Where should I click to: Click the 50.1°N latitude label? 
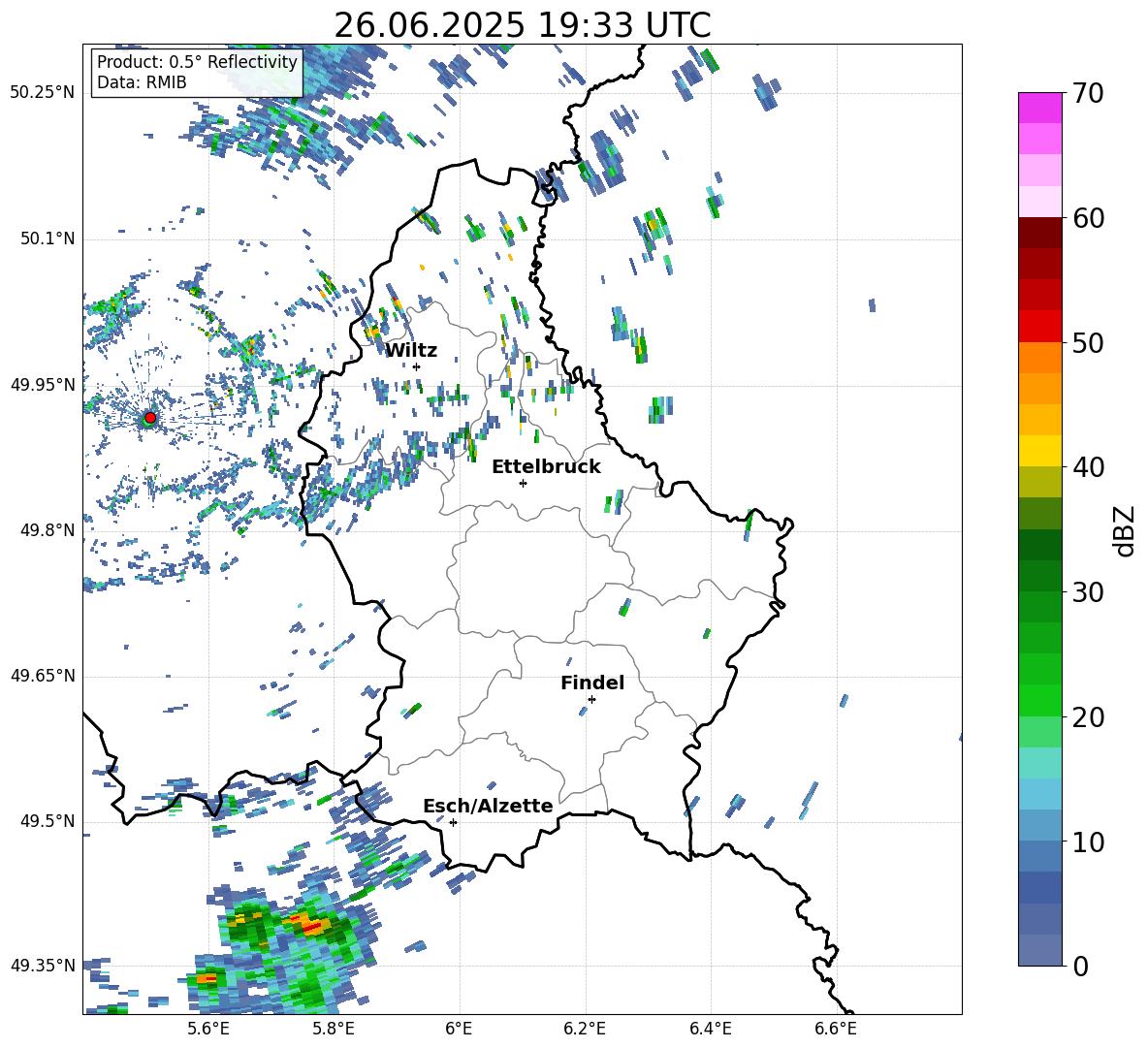[x=48, y=238]
